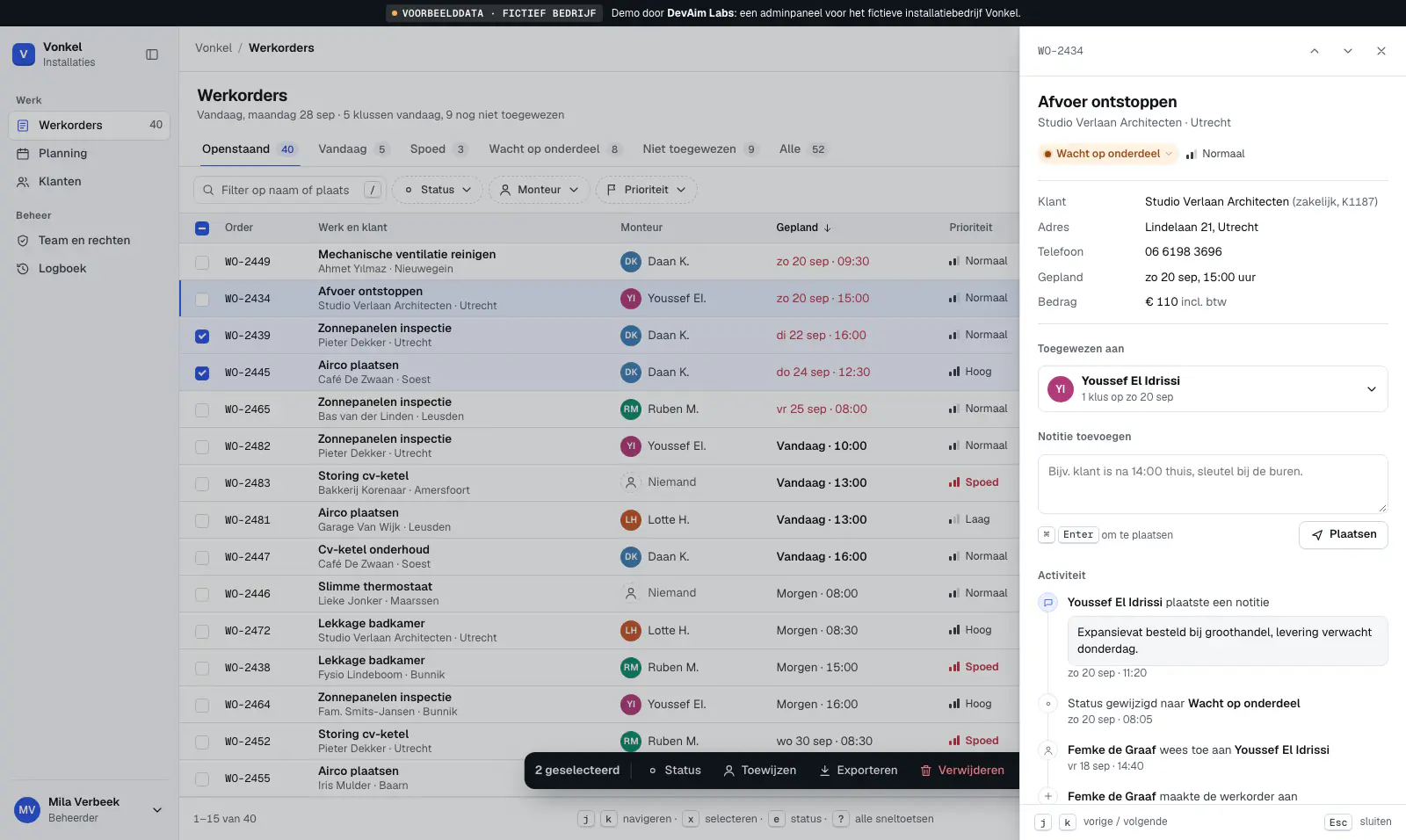Open the Niet toegewezen tab
The width and height of the screenshot is (1406, 840).
(700, 149)
